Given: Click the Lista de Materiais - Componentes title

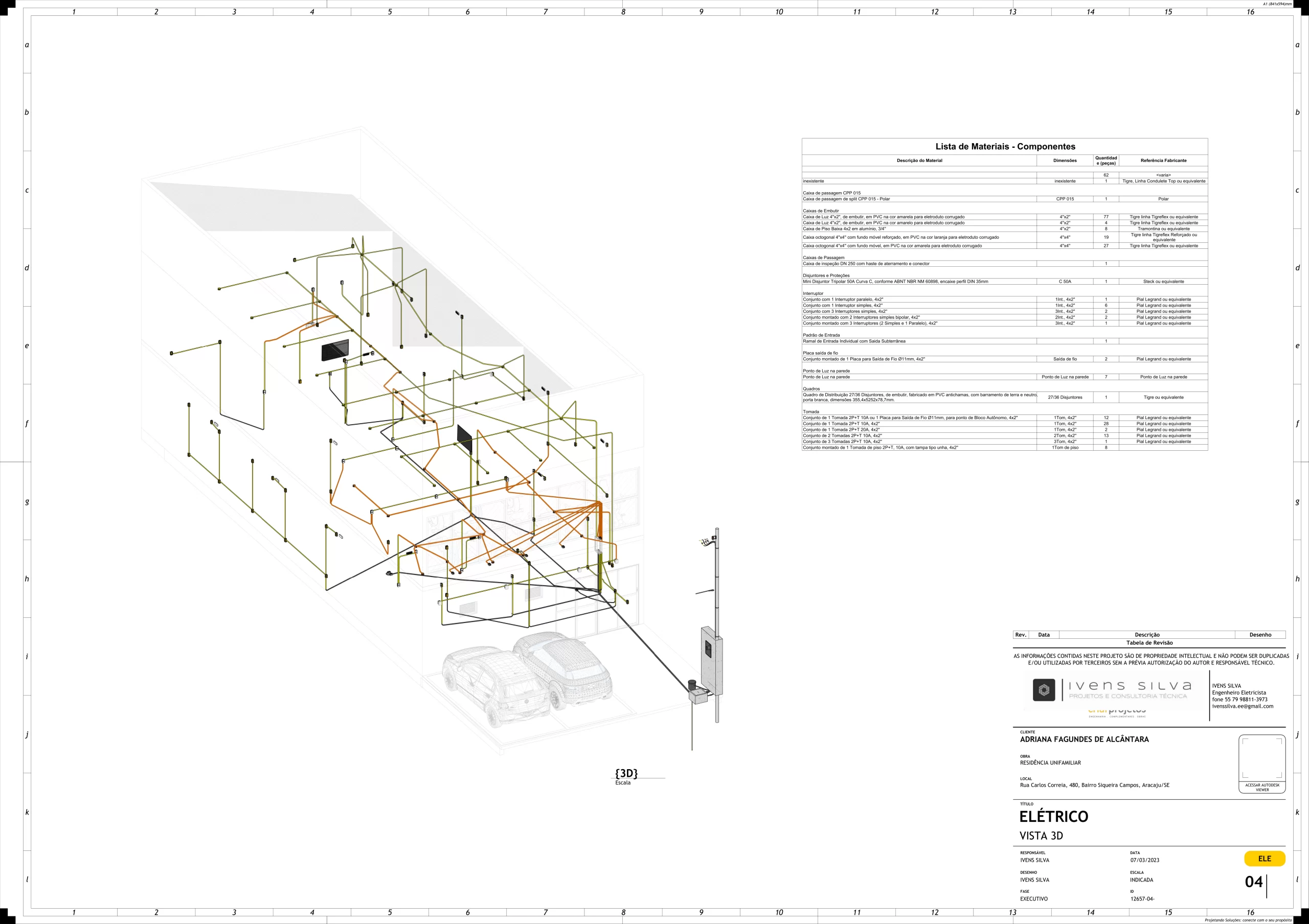Looking at the screenshot, I should click(x=1005, y=146).
